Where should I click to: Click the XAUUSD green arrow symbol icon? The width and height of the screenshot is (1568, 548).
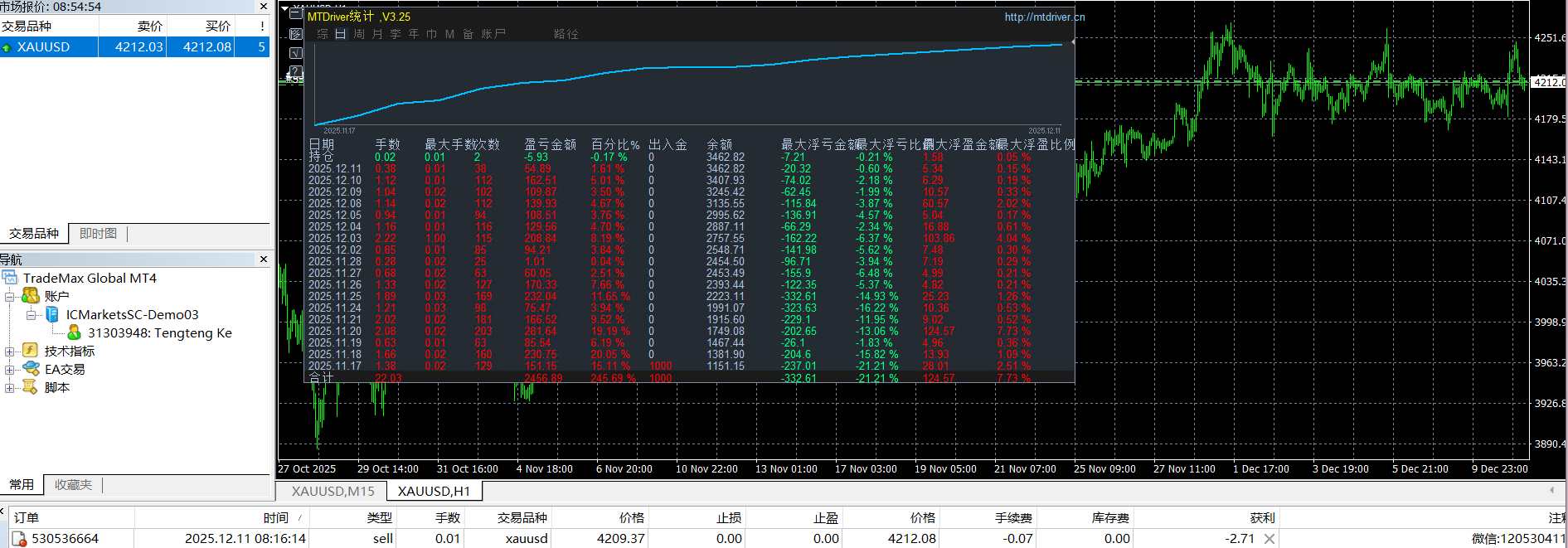[x=7, y=48]
